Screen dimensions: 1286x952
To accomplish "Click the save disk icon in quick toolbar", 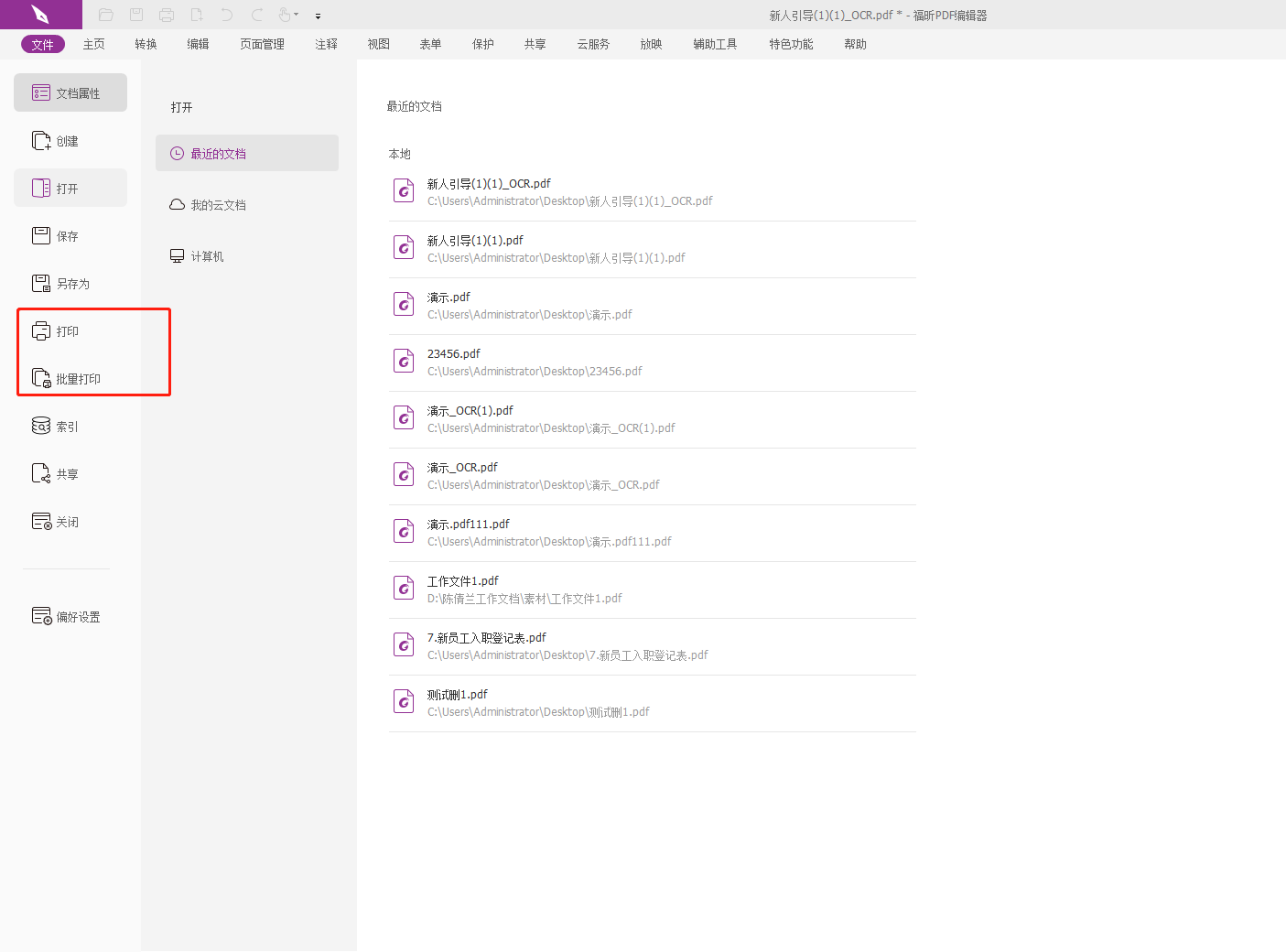I will pyautogui.click(x=136, y=15).
